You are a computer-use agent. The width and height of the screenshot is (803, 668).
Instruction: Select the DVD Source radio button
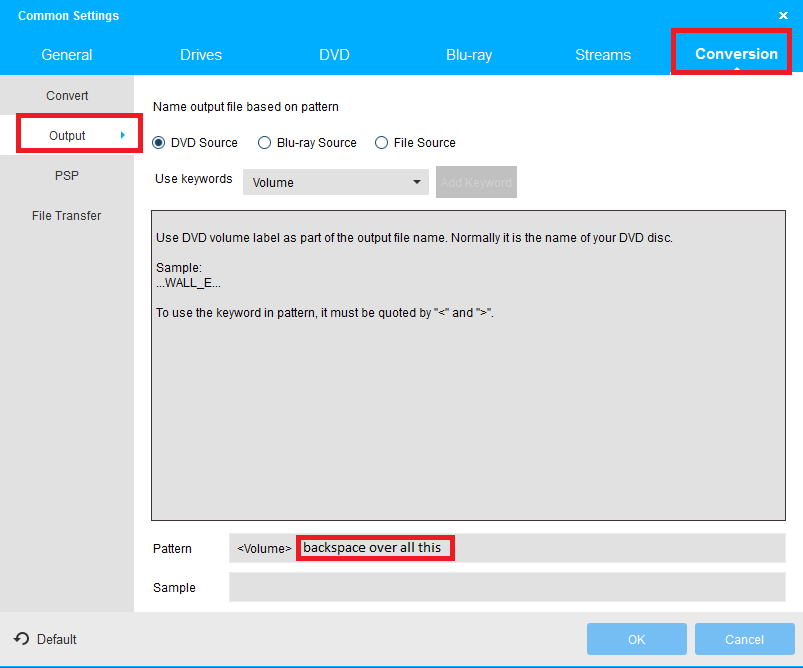pyautogui.click(x=159, y=143)
